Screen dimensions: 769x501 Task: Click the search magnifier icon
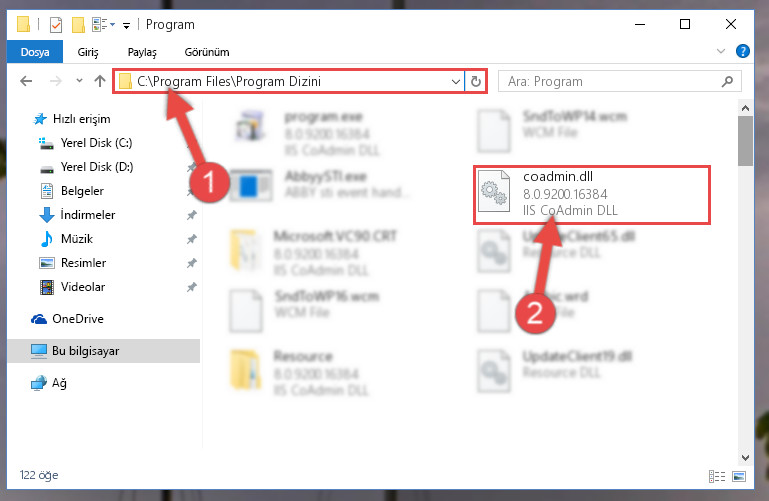(727, 81)
